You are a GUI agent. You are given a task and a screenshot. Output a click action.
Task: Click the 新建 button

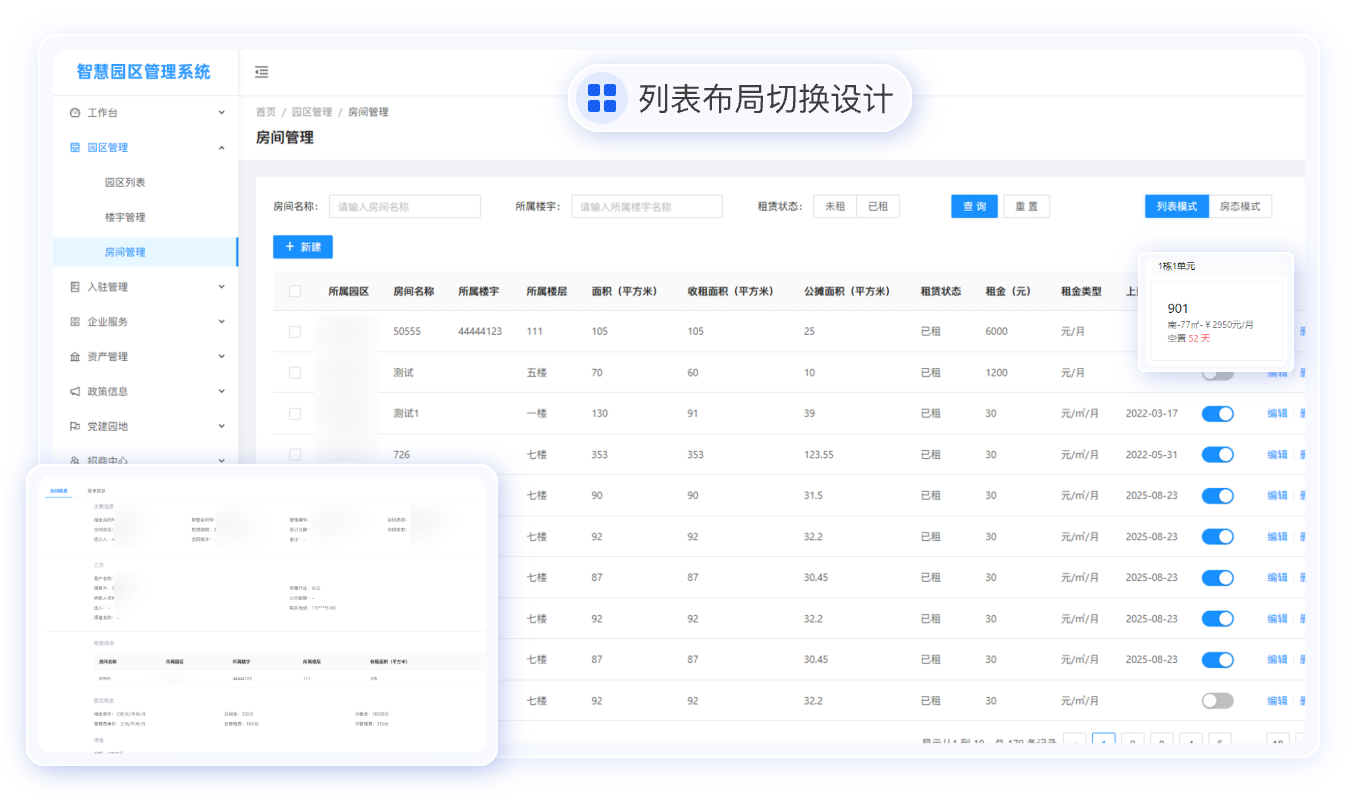[303, 247]
